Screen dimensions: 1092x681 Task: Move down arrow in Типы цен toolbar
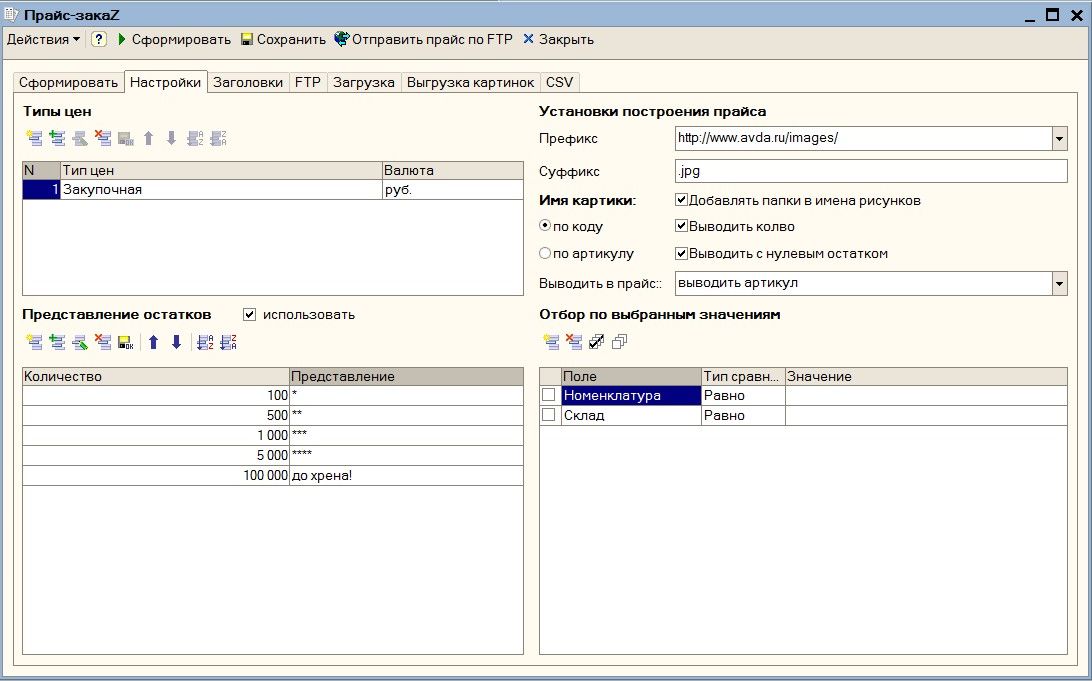coord(171,139)
